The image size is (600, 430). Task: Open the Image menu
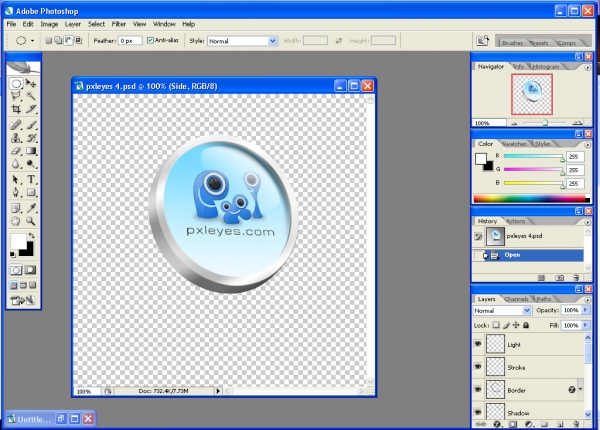(x=49, y=24)
